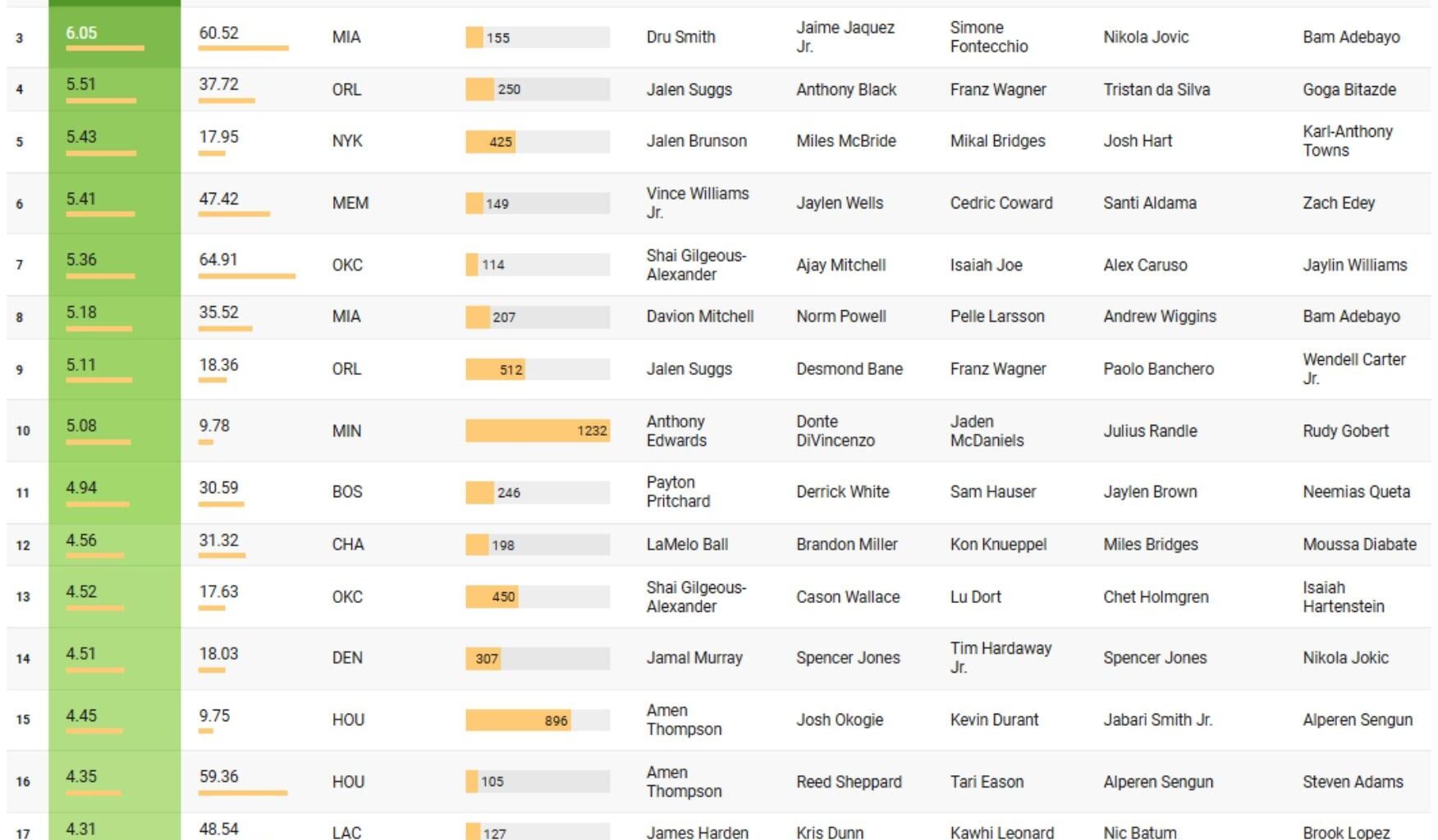1438x840 pixels.
Task: Open LaMelo Ball player entry
Action: [x=687, y=545]
